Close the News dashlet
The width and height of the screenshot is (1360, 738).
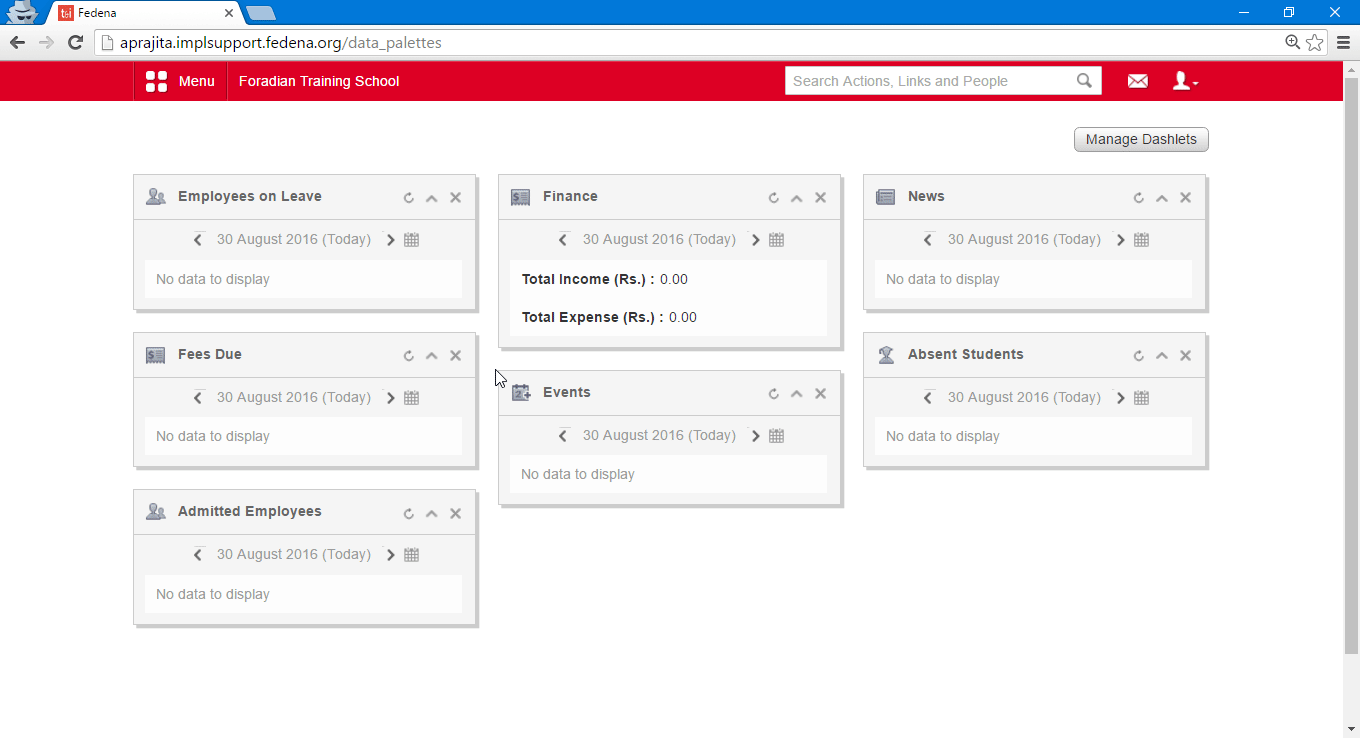point(1186,198)
